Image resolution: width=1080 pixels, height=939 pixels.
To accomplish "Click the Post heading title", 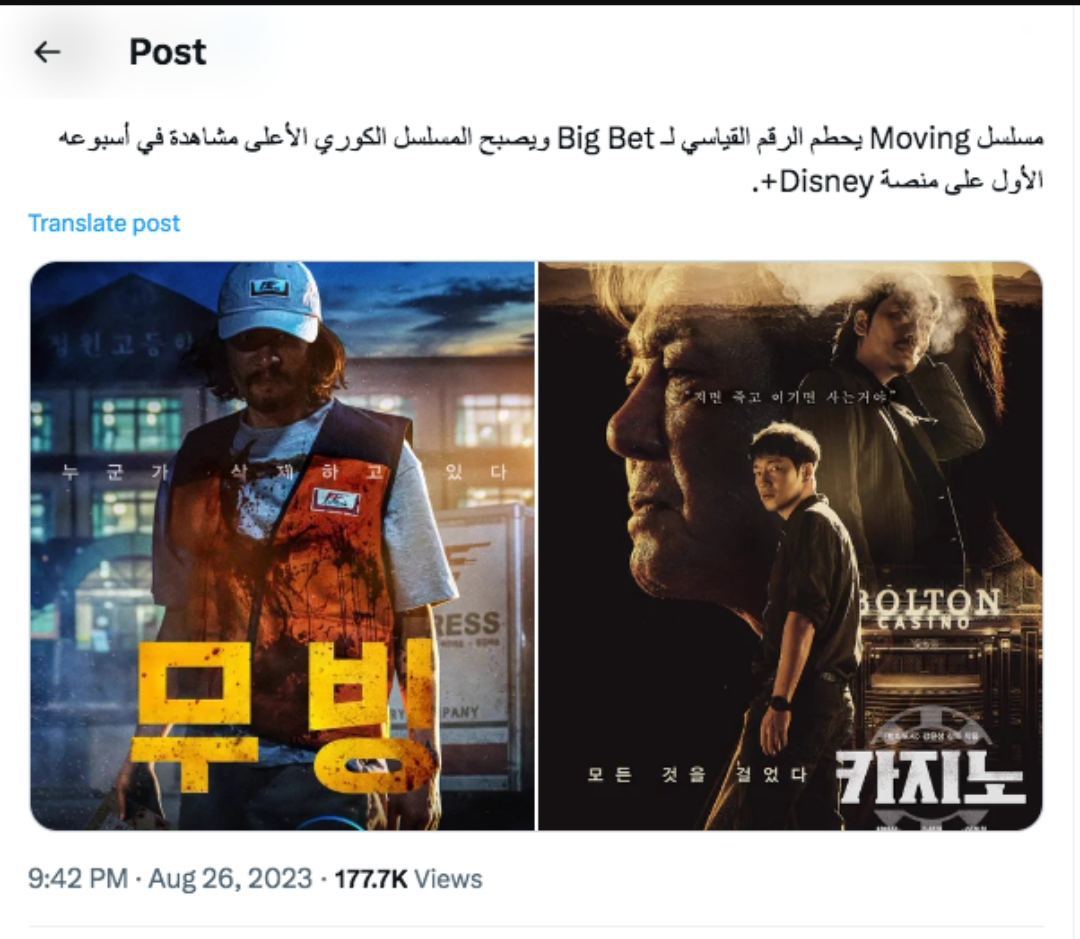I will point(167,52).
